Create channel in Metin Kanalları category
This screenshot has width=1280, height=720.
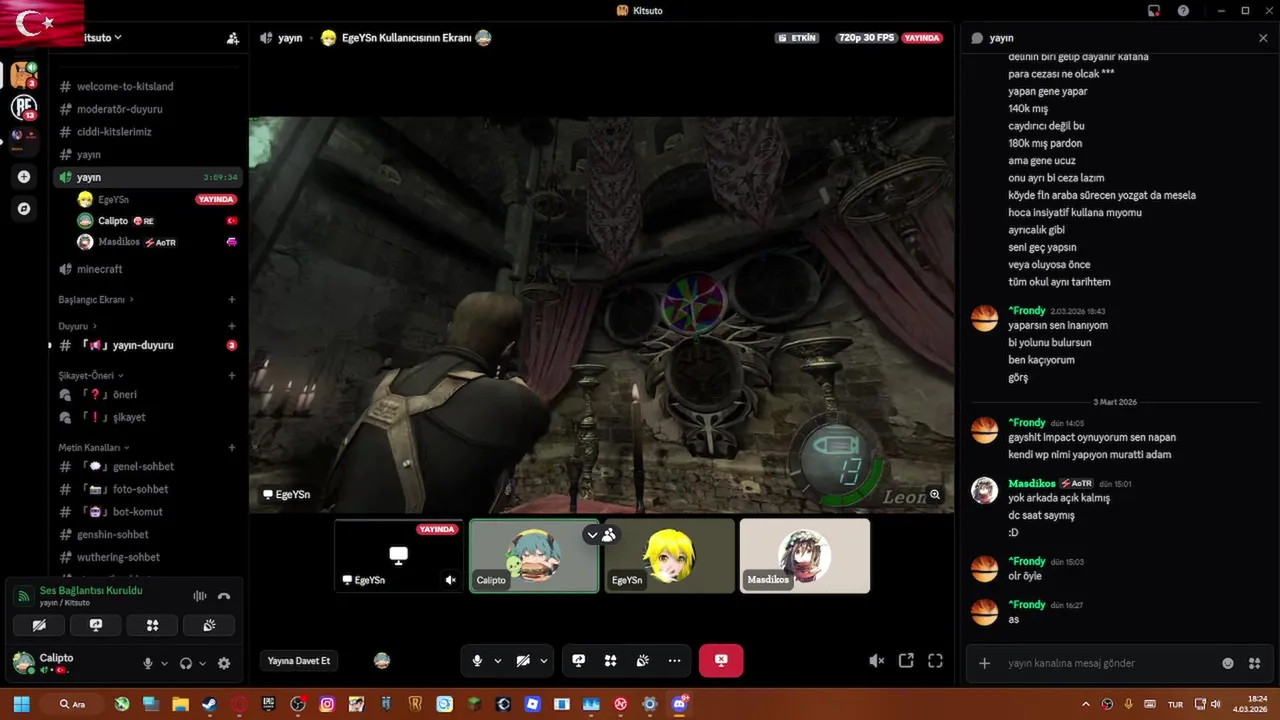click(x=232, y=448)
